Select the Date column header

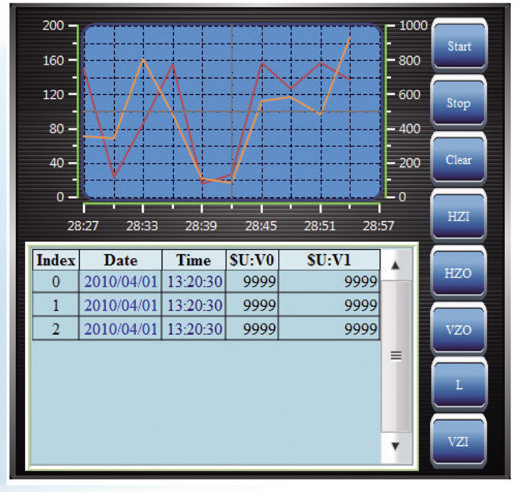[121, 260]
